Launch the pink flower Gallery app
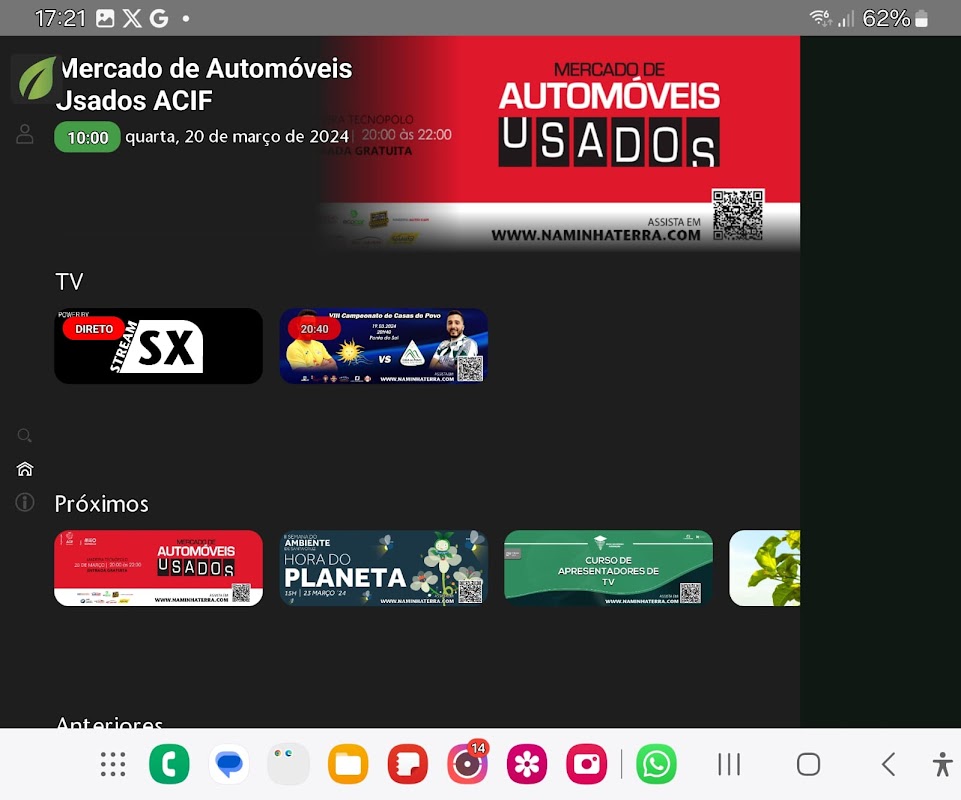961x800 pixels. tap(527, 764)
